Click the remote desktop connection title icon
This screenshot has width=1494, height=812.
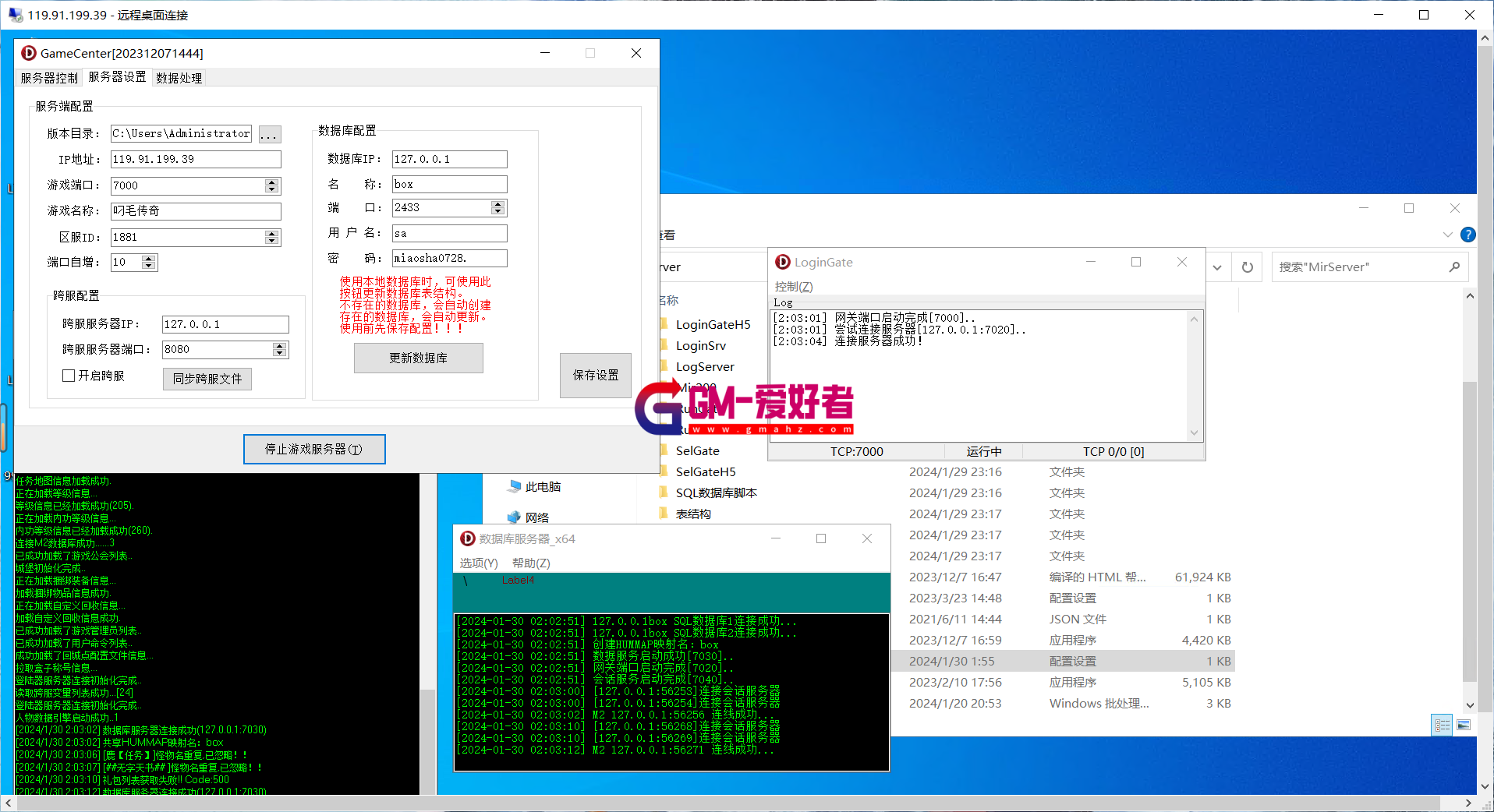15,15
